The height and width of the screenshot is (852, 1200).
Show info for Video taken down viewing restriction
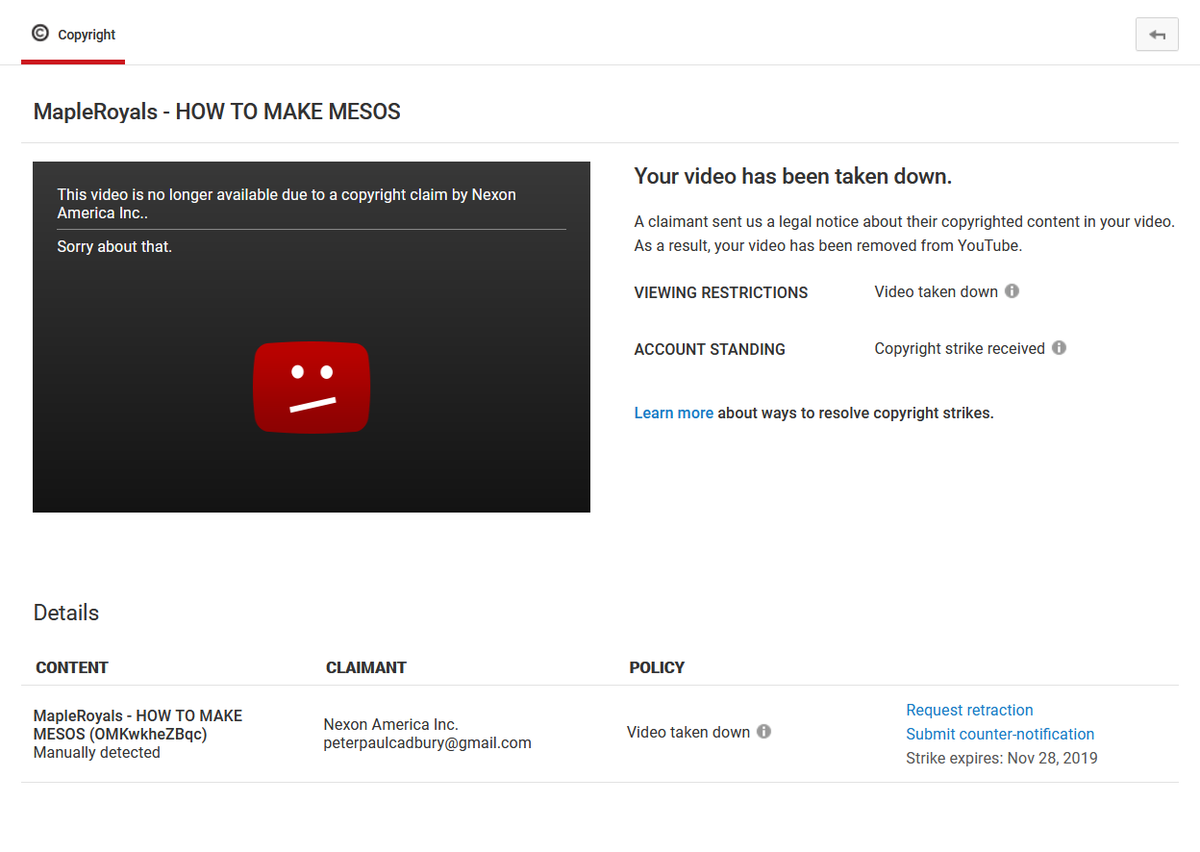coord(1012,291)
